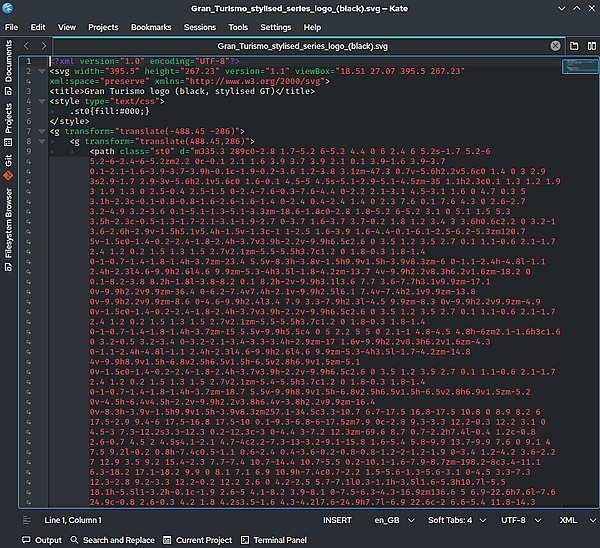Image resolution: width=600 pixels, height=548 pixels.
Task: Toggle the Output panel
Action: tap(41, 540)
